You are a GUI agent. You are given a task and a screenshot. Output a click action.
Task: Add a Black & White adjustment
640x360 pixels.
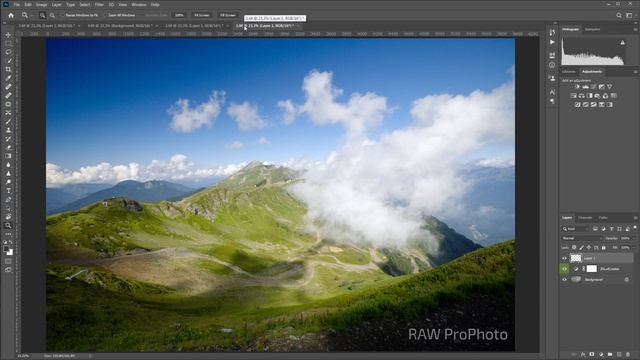coord(589,96)
